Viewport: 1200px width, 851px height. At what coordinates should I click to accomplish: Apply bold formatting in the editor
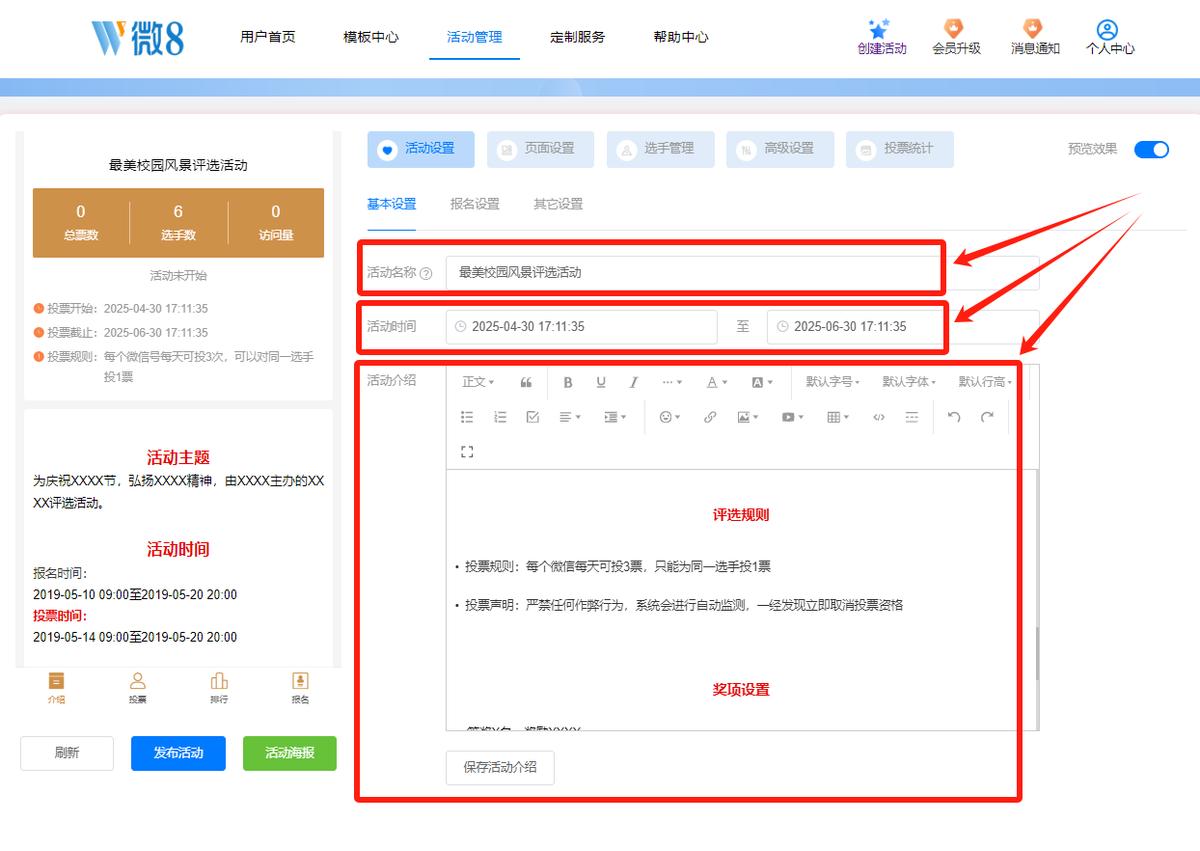click(568, 382)
